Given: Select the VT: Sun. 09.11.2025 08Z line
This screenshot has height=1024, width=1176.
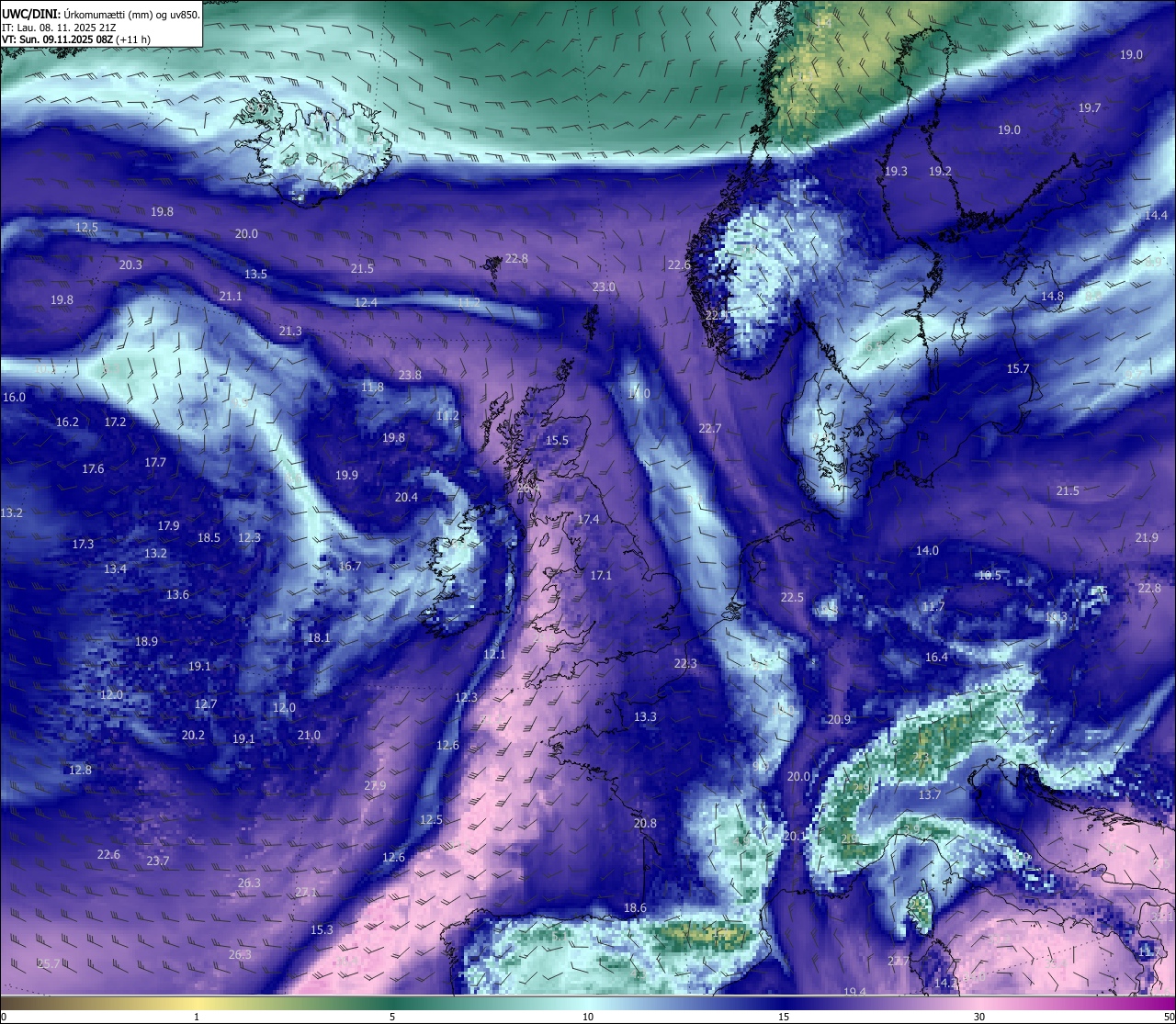Looking at the screenshot, I should pos(76,39).
